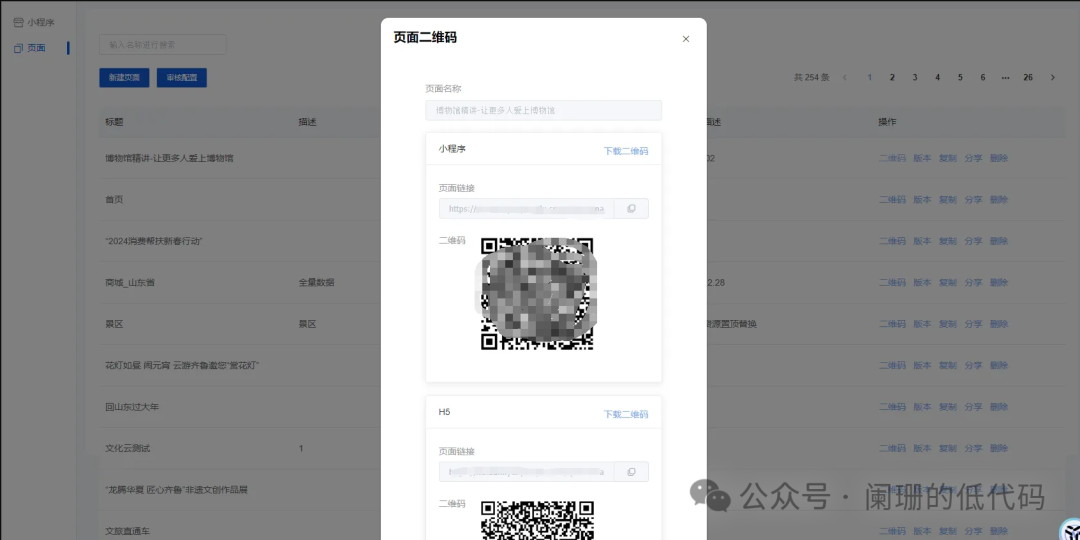This screenshot has width=1080, height=540.
Task: Open 版本 for 博物馆精讲 row
Action: click(x=922, y=158)
